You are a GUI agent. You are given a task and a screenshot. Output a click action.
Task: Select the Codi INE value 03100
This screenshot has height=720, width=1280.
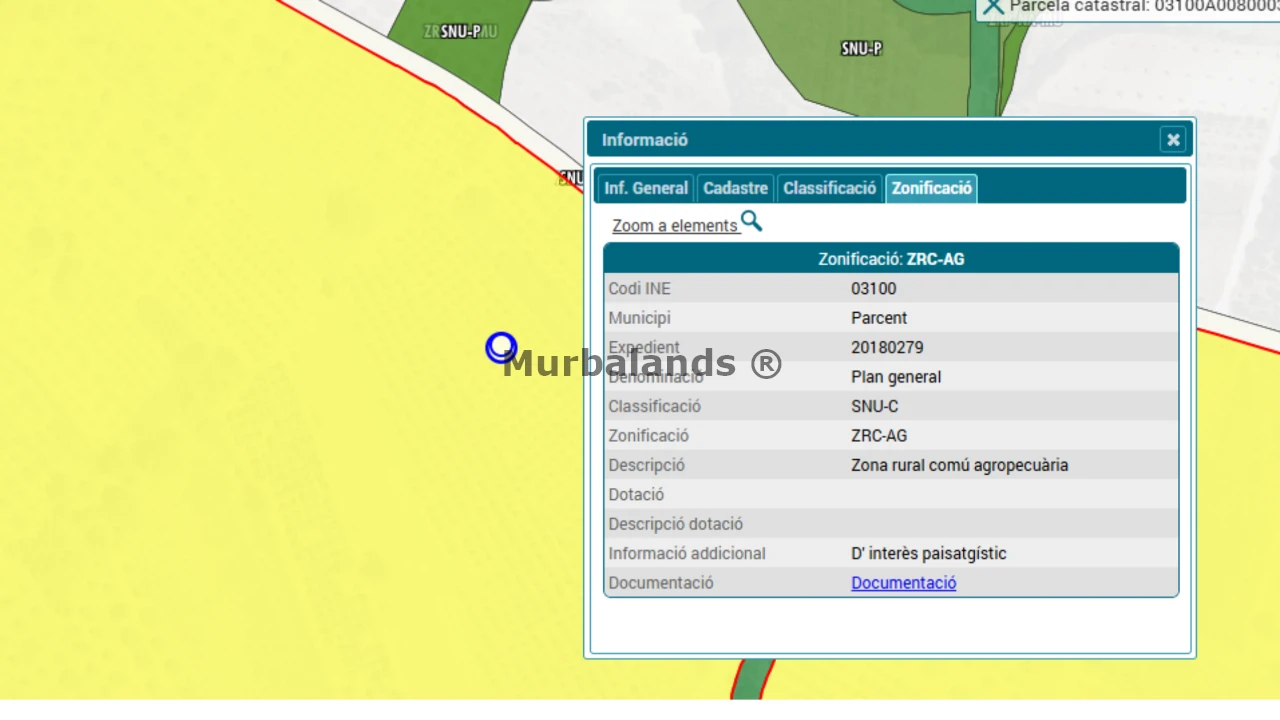(874, 289)
